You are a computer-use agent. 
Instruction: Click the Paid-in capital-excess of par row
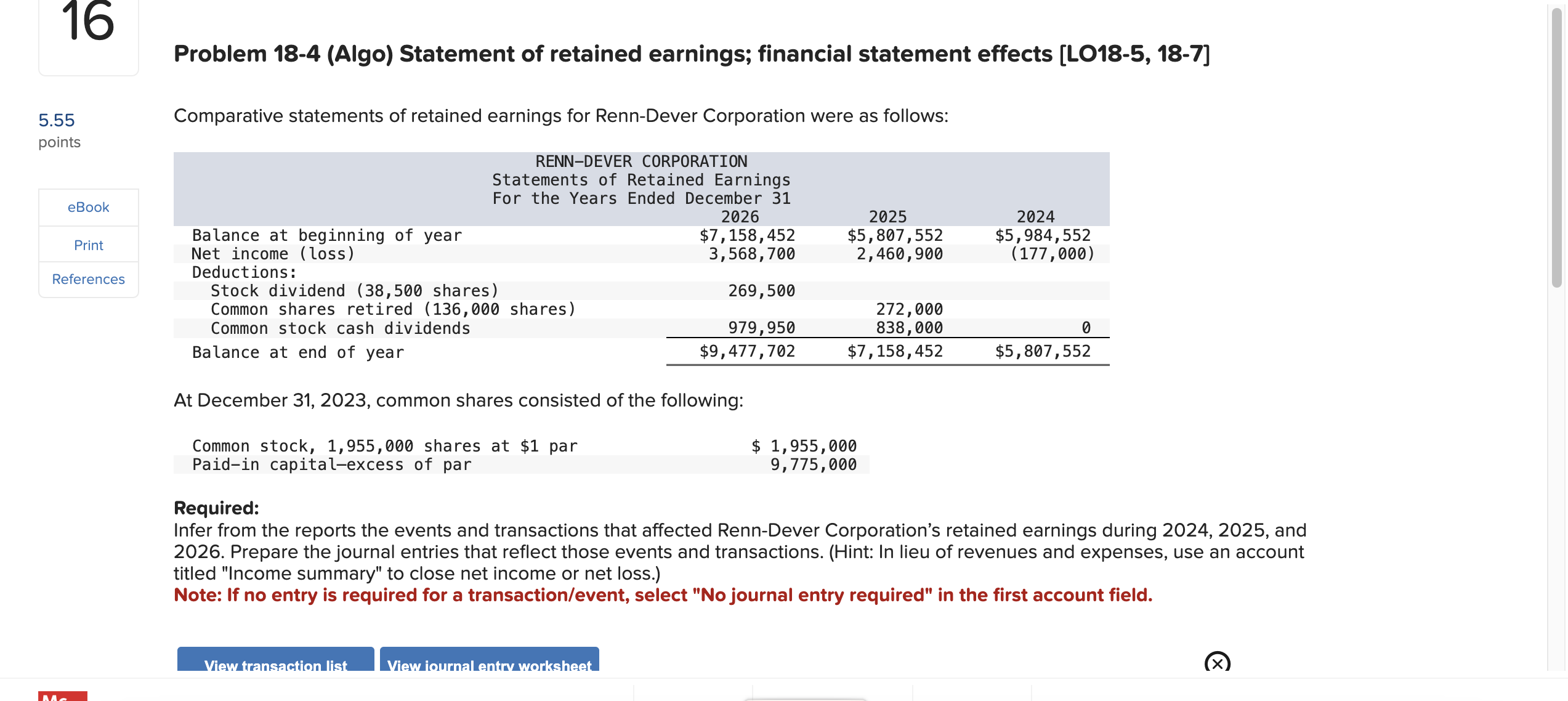[331, 464]
